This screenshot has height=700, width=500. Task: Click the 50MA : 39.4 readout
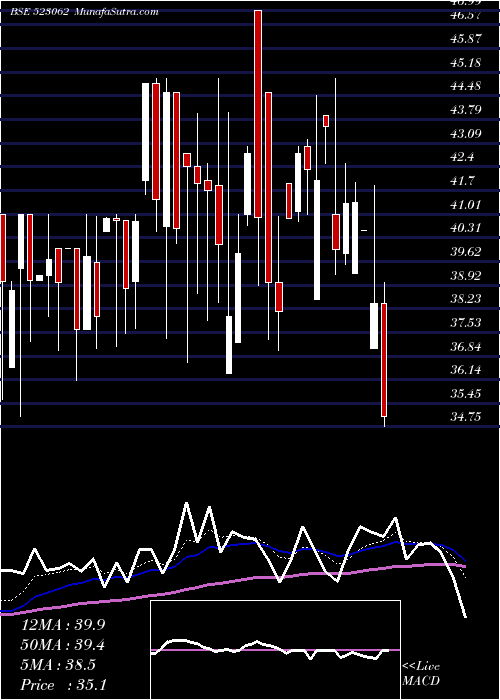click(x=63, y=645)
